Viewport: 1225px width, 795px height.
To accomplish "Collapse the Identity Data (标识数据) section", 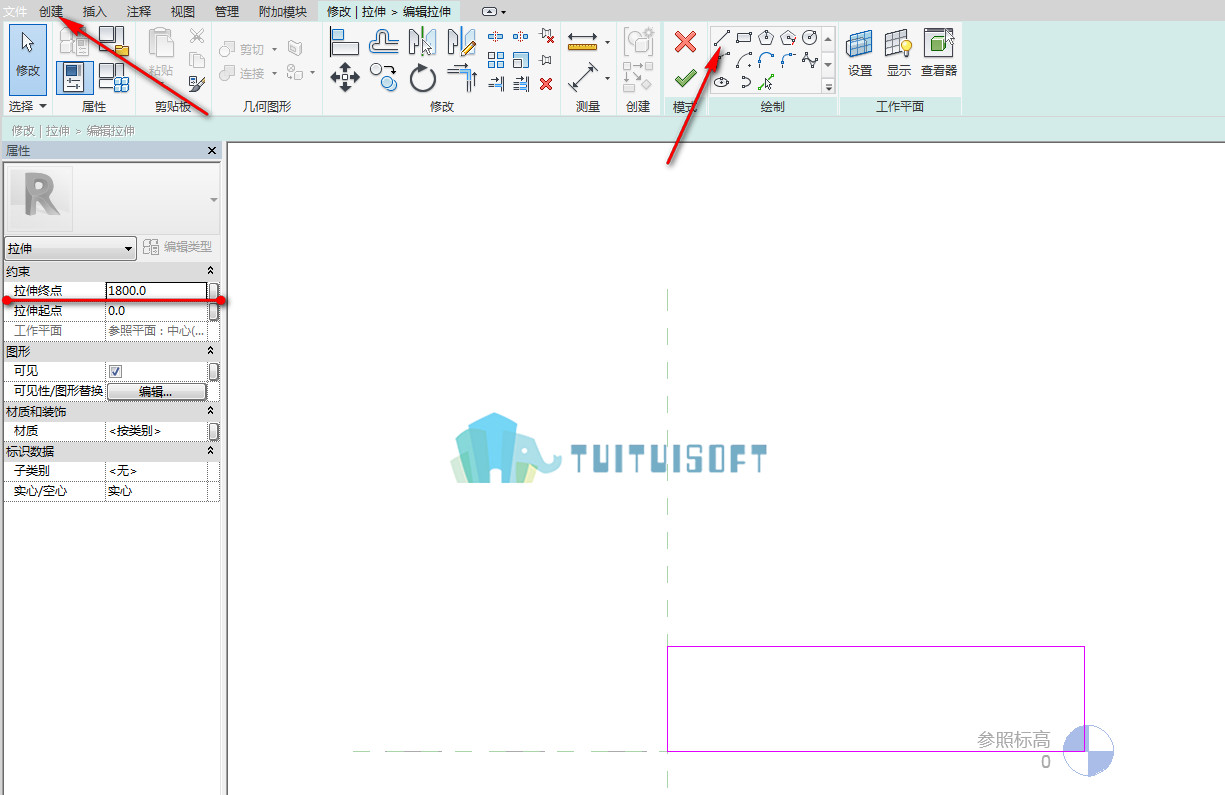I will click(210, 451).
